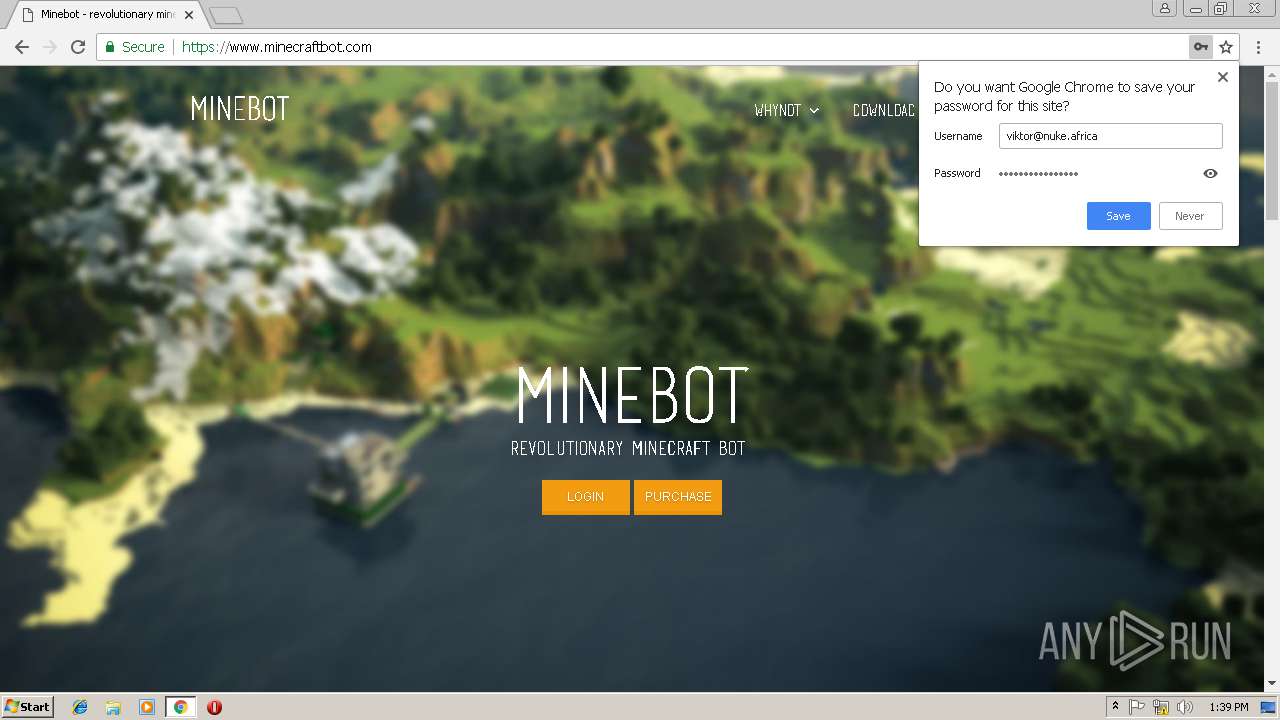
Task: Close the save password popup
Action: (x=1222, y=77)
